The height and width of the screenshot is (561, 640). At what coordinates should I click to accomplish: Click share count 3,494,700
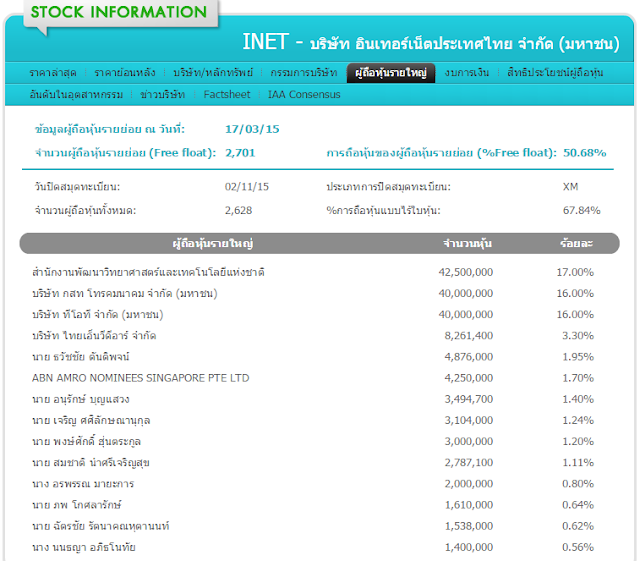(469, 399)
